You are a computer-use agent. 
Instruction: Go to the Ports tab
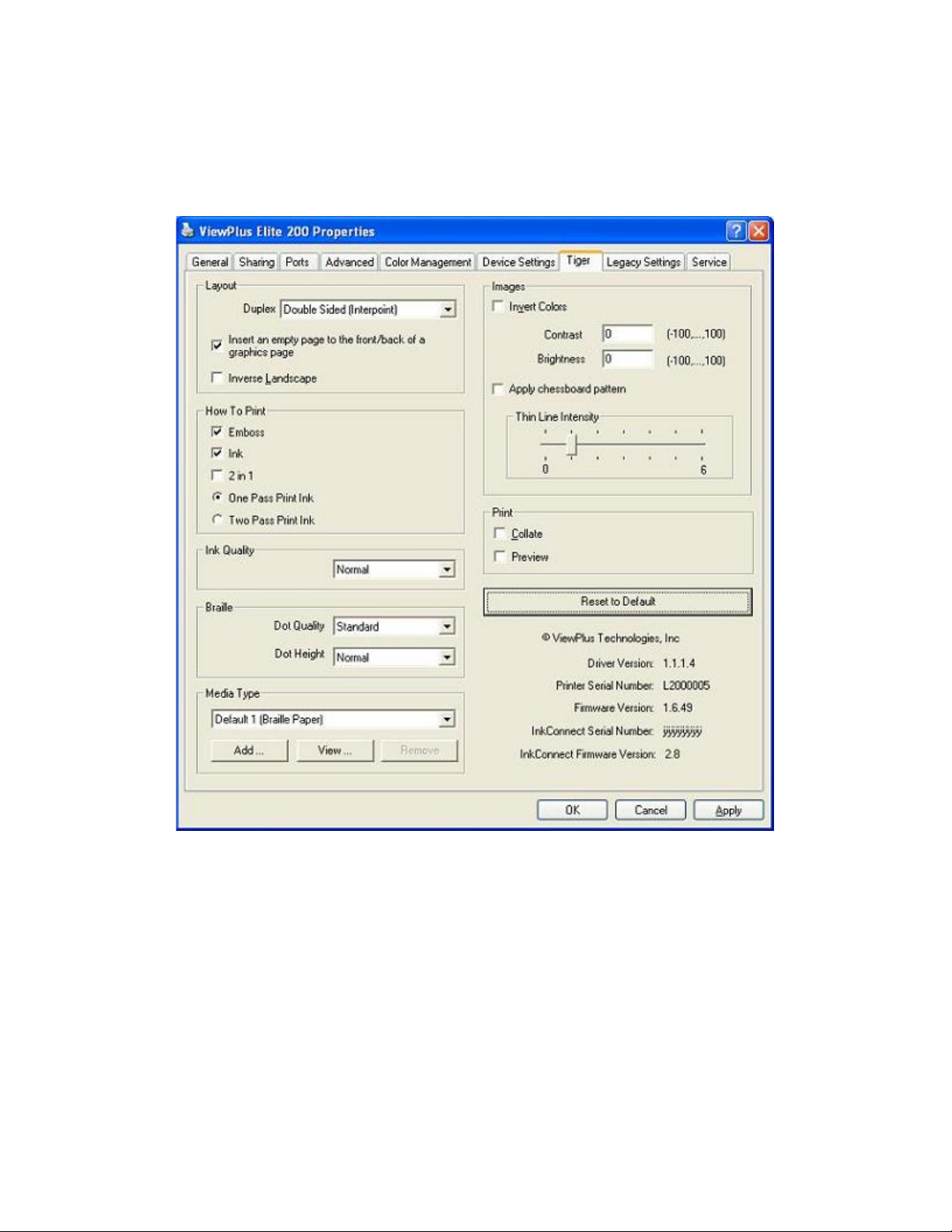[x=297, y=262]
